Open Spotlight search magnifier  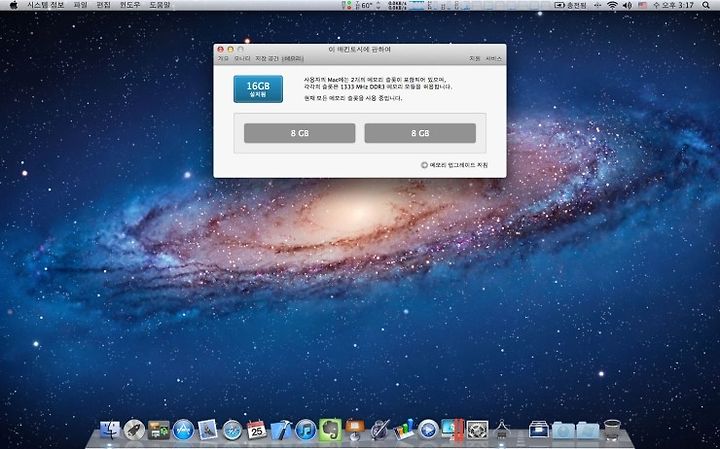click(706, 5)
